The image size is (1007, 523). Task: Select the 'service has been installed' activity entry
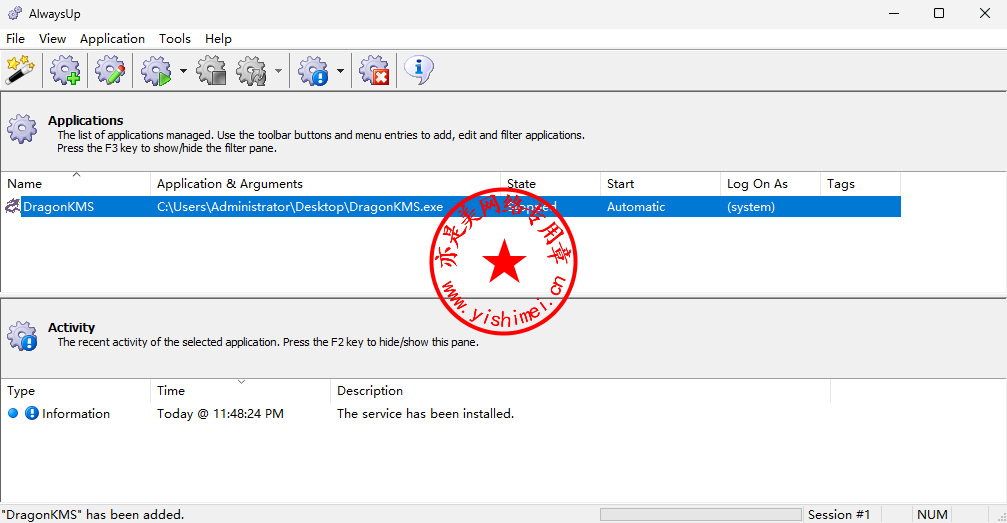pyautogui.click(x=425, y=414)
